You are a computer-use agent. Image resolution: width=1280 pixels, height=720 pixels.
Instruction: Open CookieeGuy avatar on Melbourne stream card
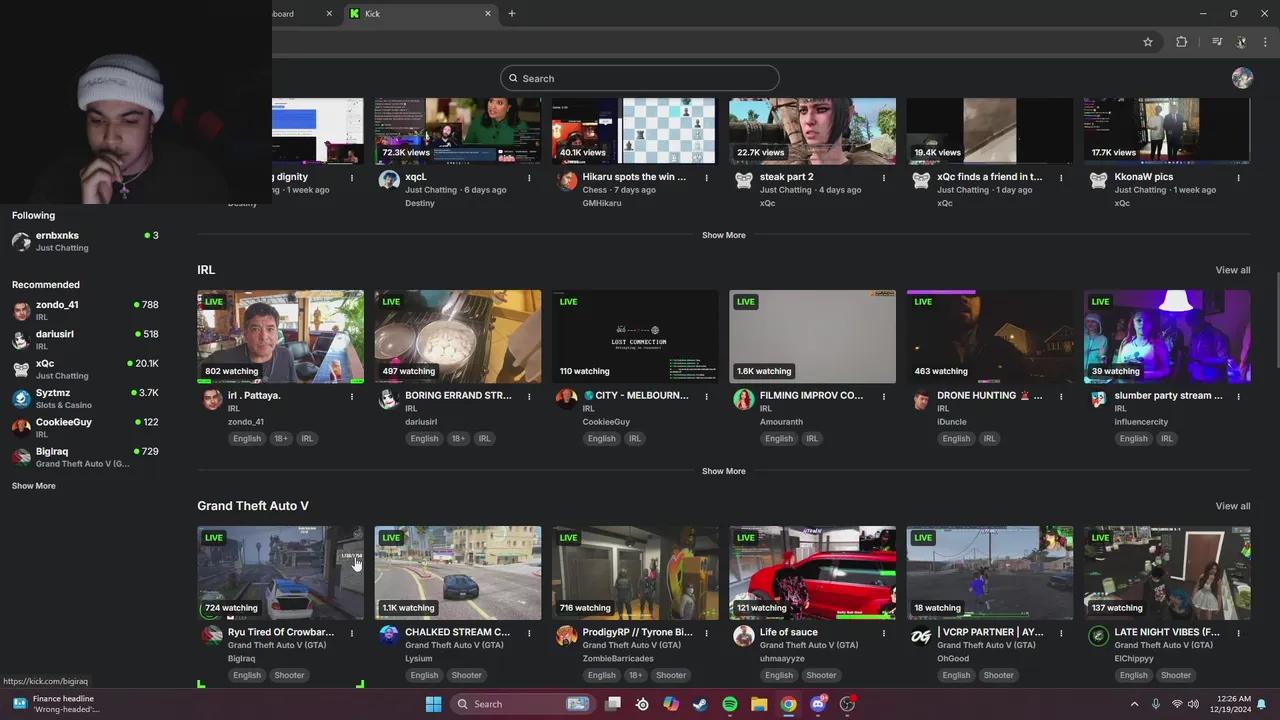(x=567, y=400)
